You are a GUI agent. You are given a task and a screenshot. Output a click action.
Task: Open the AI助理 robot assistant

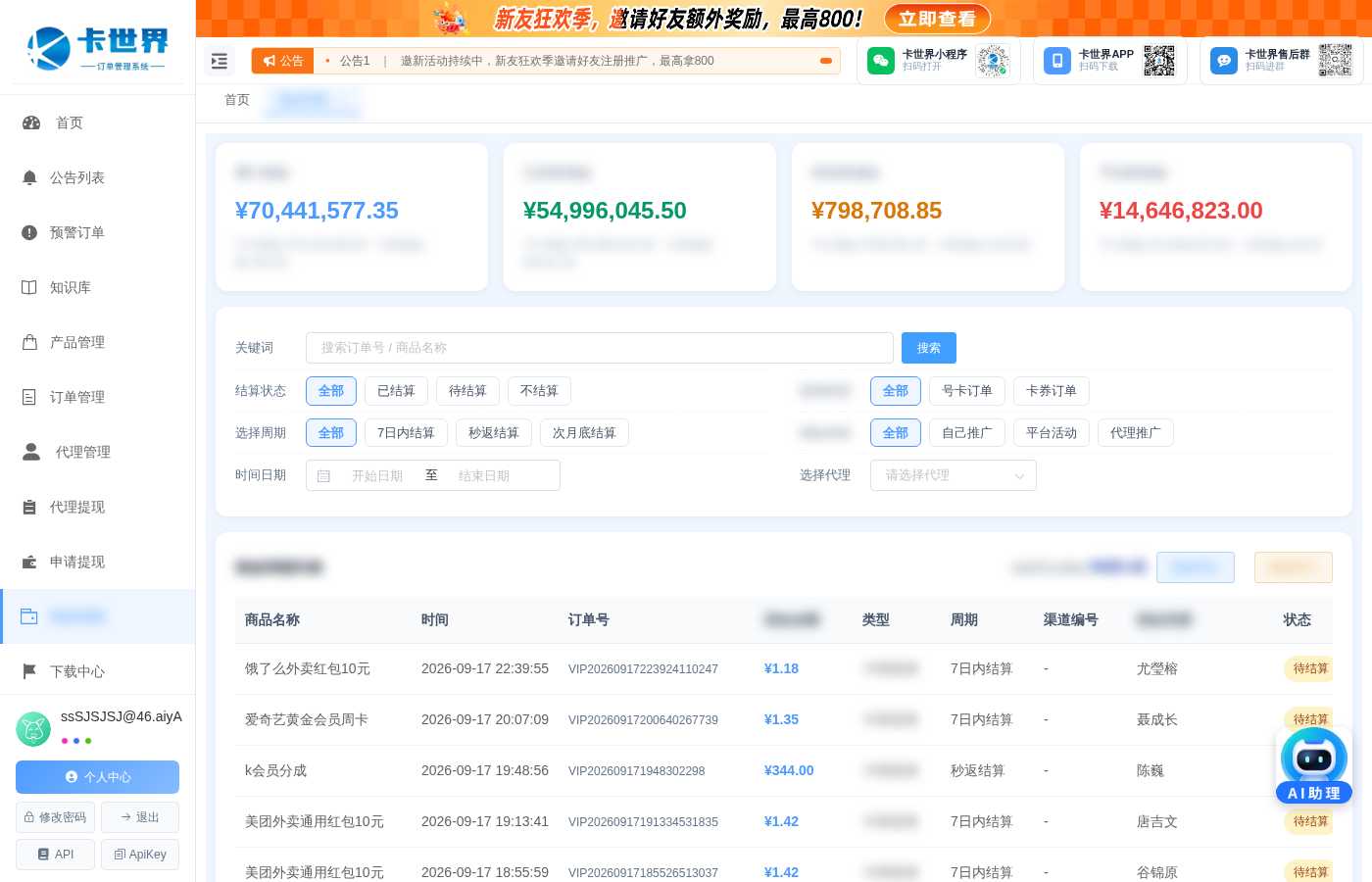[1314, 766]
